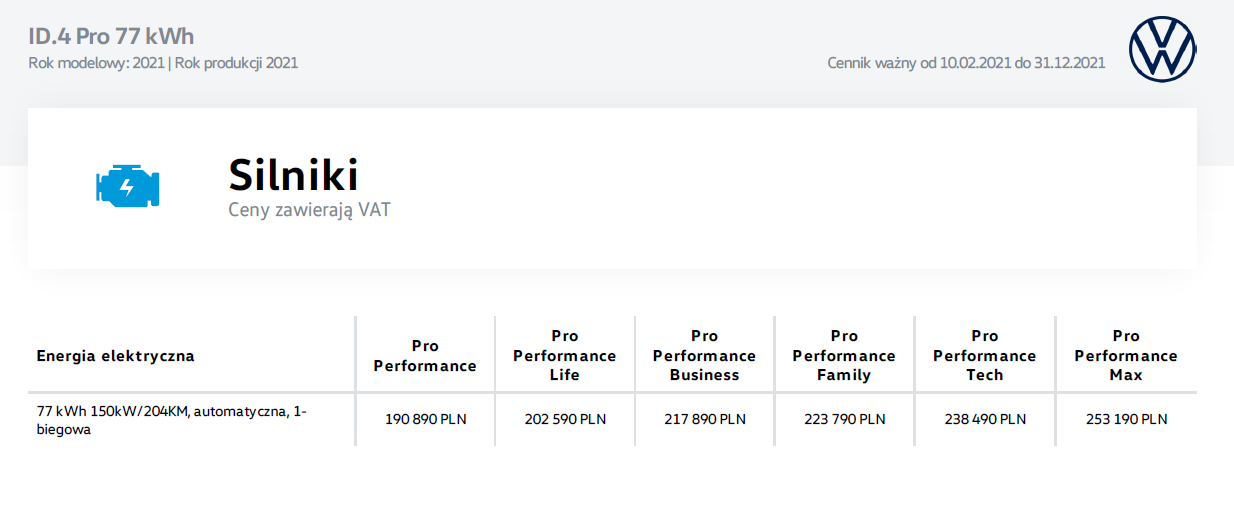Select the 202 590 PLN price cell
1234x505 pixels.
click(x=565, y=420)
